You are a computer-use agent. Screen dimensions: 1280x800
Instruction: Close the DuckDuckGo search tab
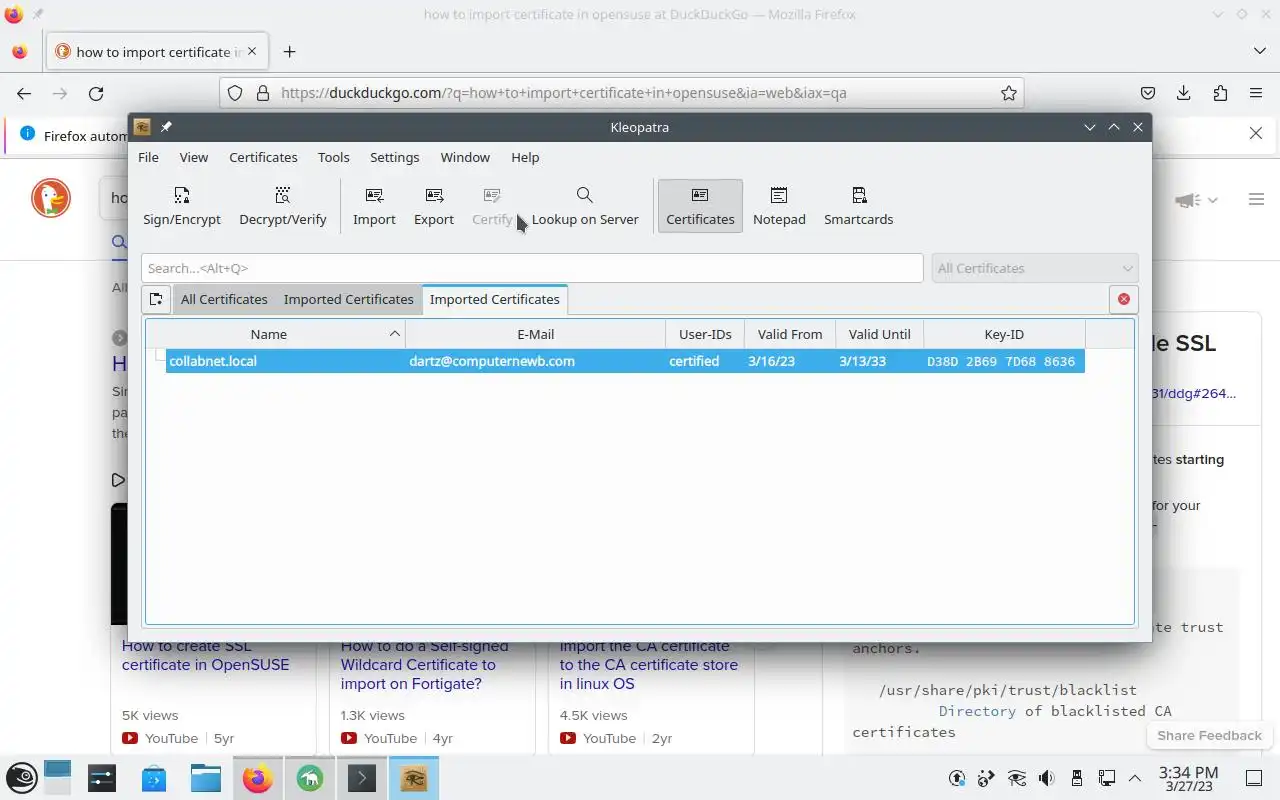[x=252, y=51]
